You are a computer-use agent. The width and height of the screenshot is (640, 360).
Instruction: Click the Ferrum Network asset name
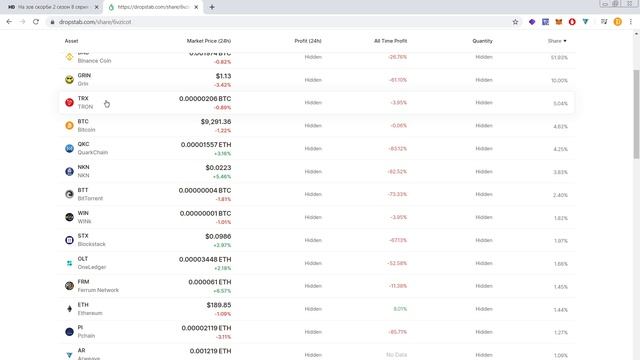point(98,290)
